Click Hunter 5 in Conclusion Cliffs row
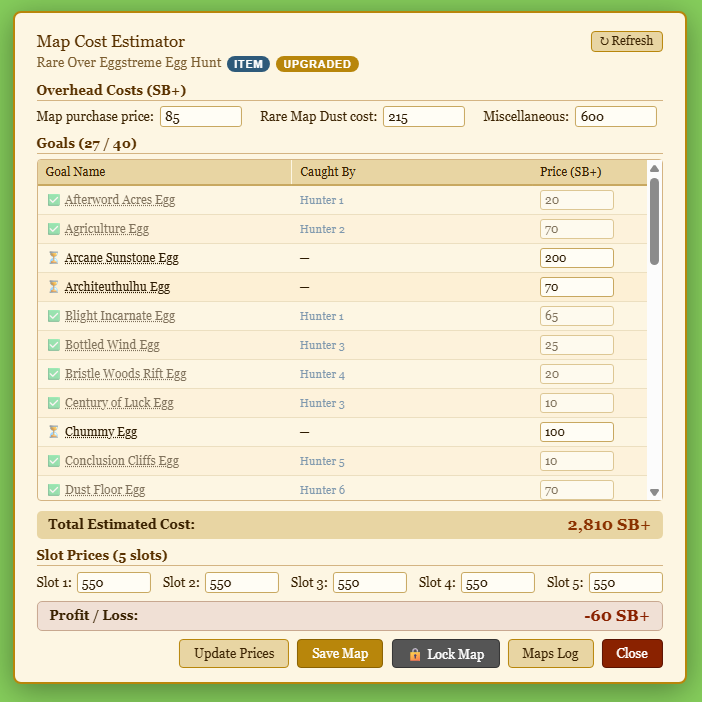This screenshot has width=702, height=702. pyautogui.click(x=322, y=461)
